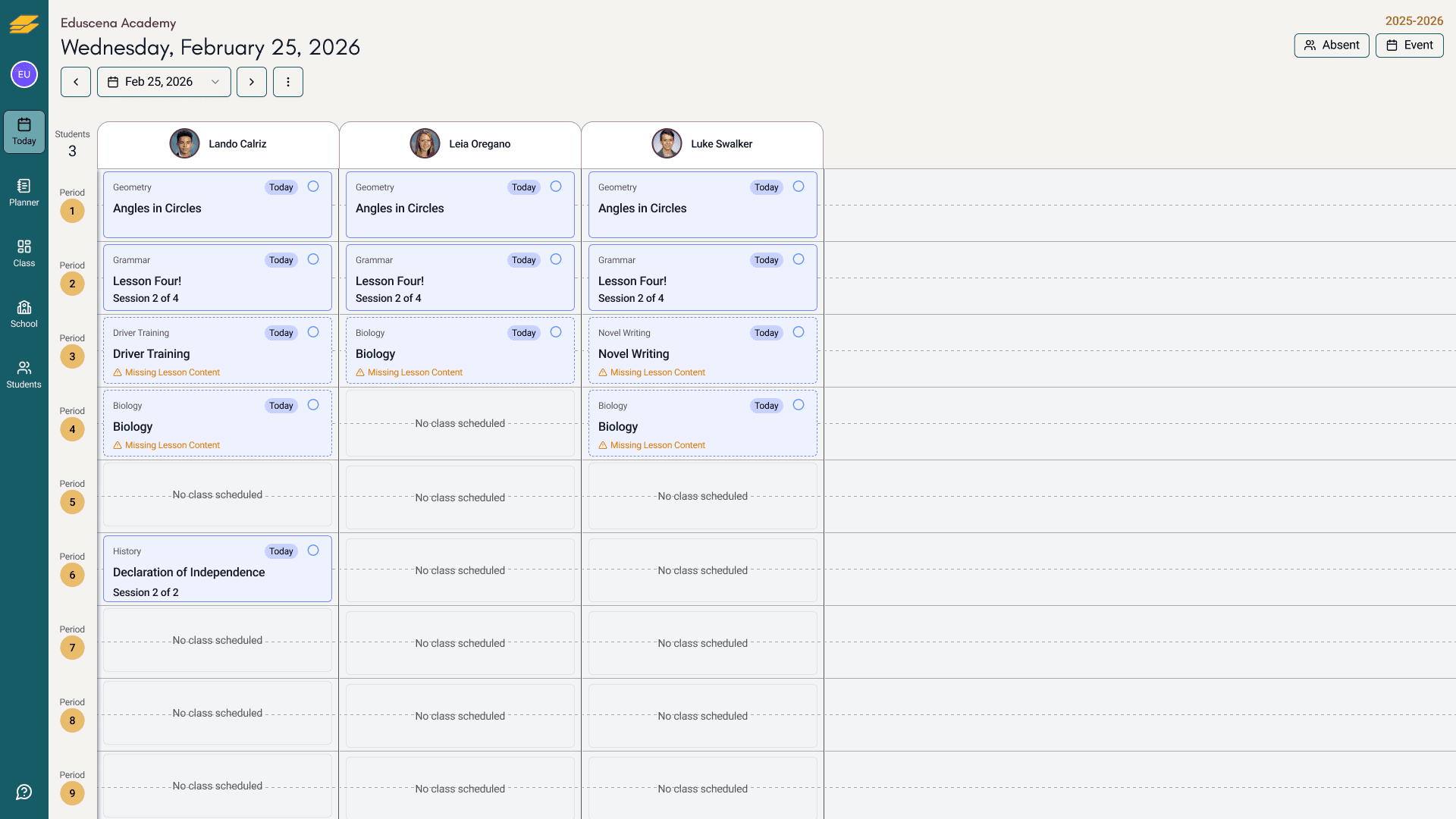Select the Today calendar icon in the sidebar
1456x819 pixels.
click(24, 131)
